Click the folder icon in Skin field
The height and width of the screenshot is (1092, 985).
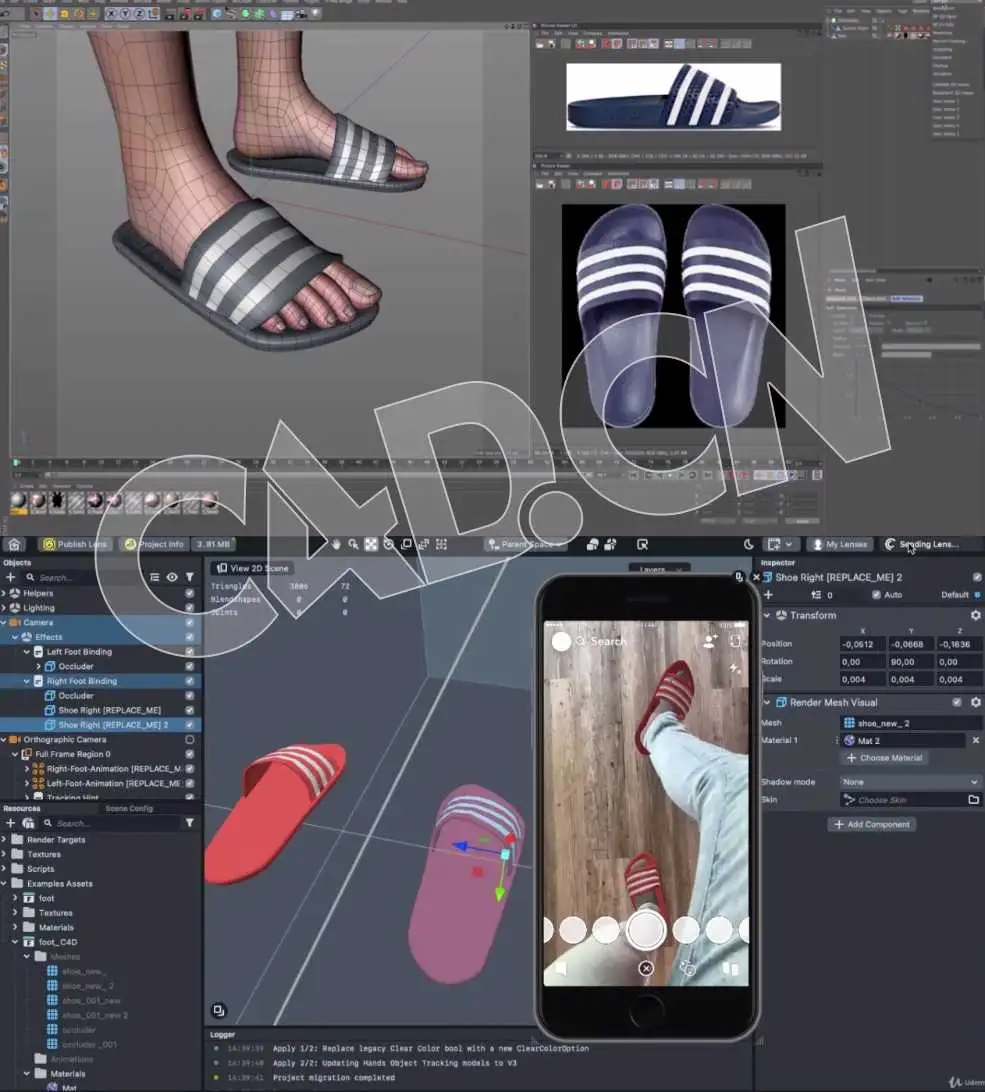(x=973, y=800)
